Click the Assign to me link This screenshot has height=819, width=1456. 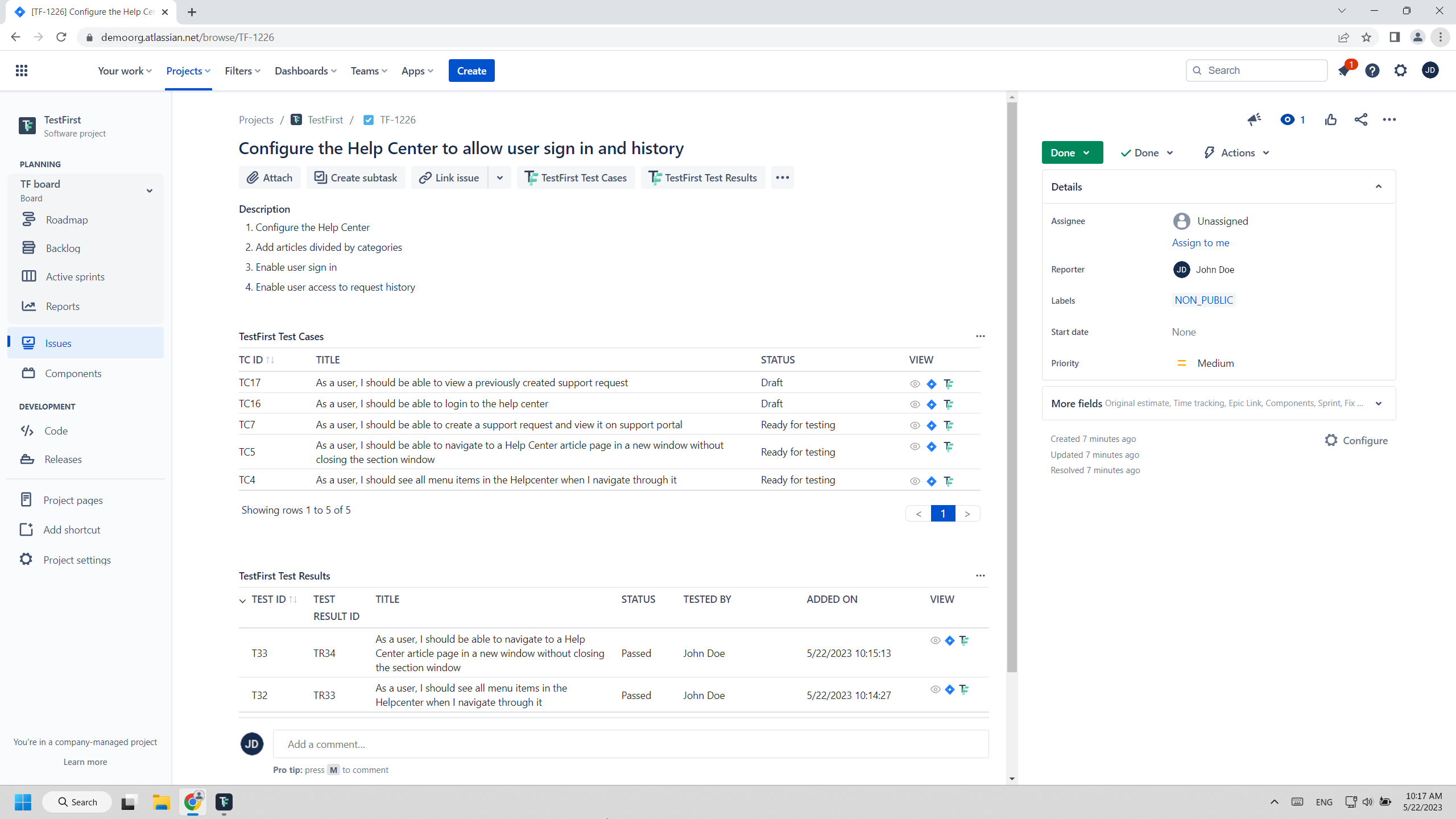1200,243
